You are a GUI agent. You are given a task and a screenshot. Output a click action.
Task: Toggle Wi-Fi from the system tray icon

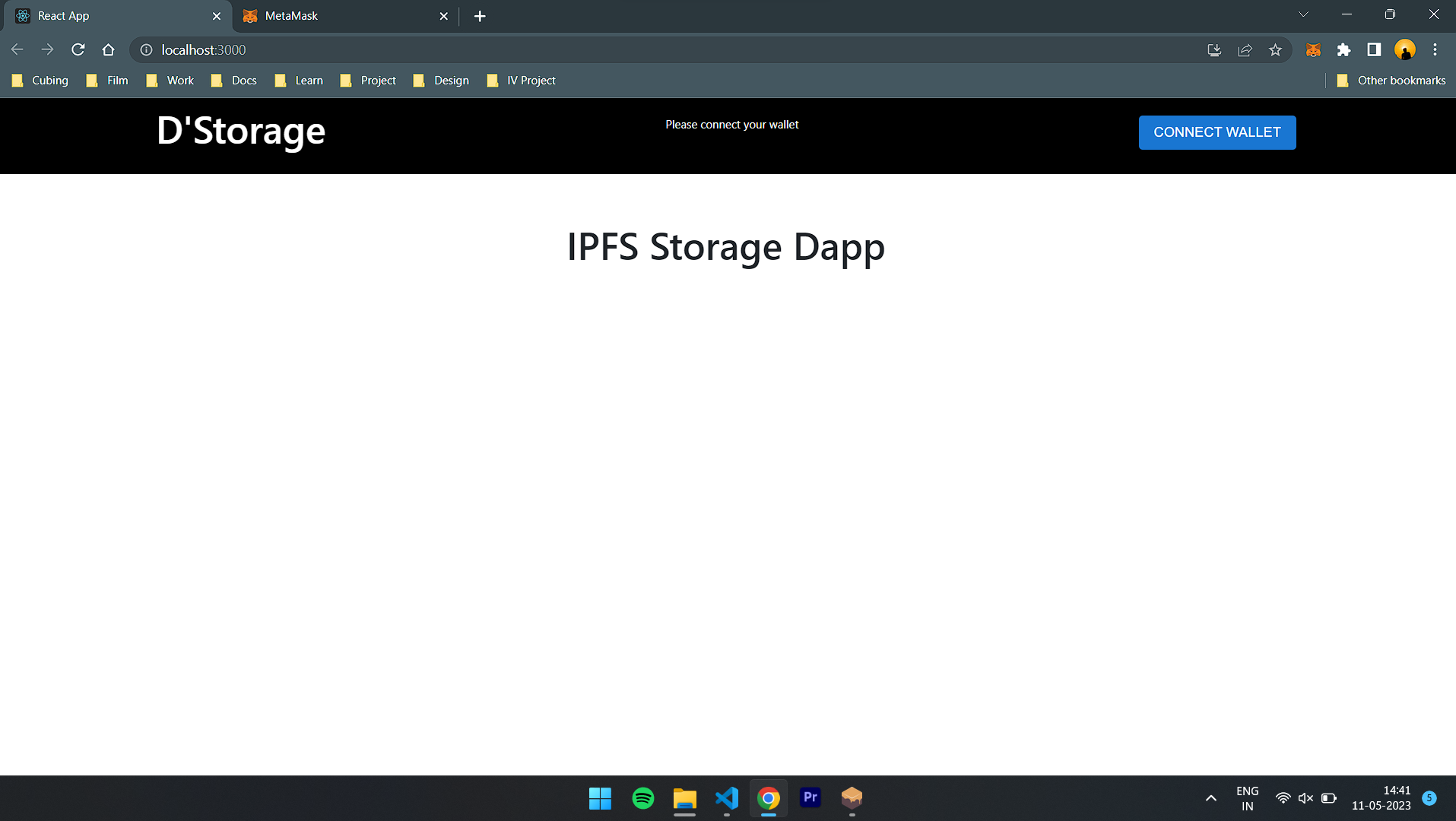pos(1283,797)
